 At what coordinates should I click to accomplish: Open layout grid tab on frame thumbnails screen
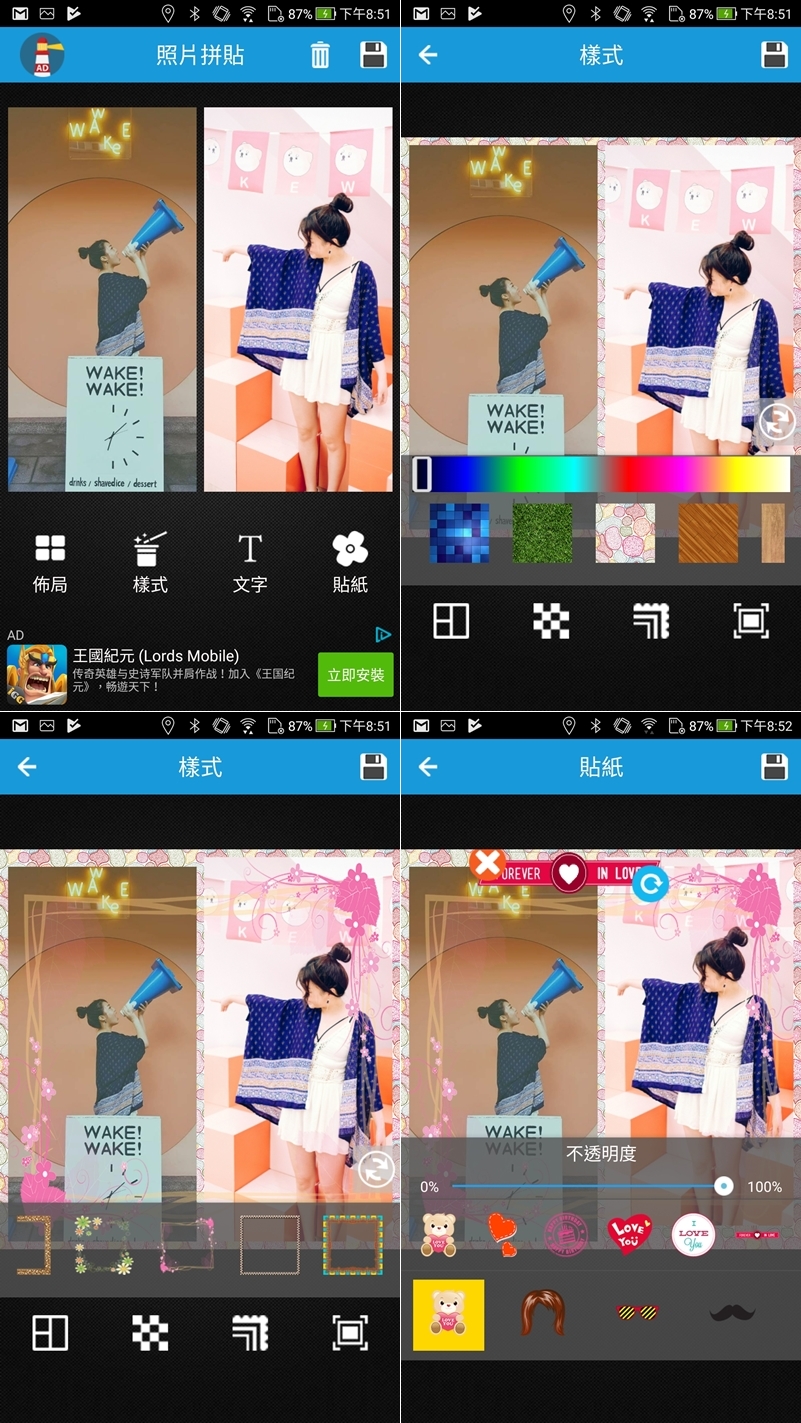(x=50, y=1333)
